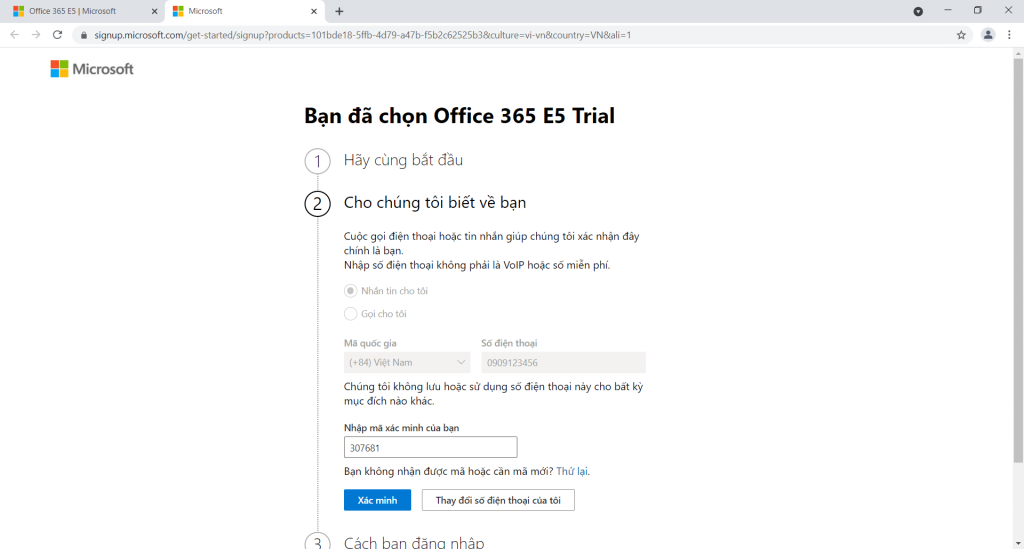
Task: Click the browser back arrow icon
Action: [x=14, y=35]
